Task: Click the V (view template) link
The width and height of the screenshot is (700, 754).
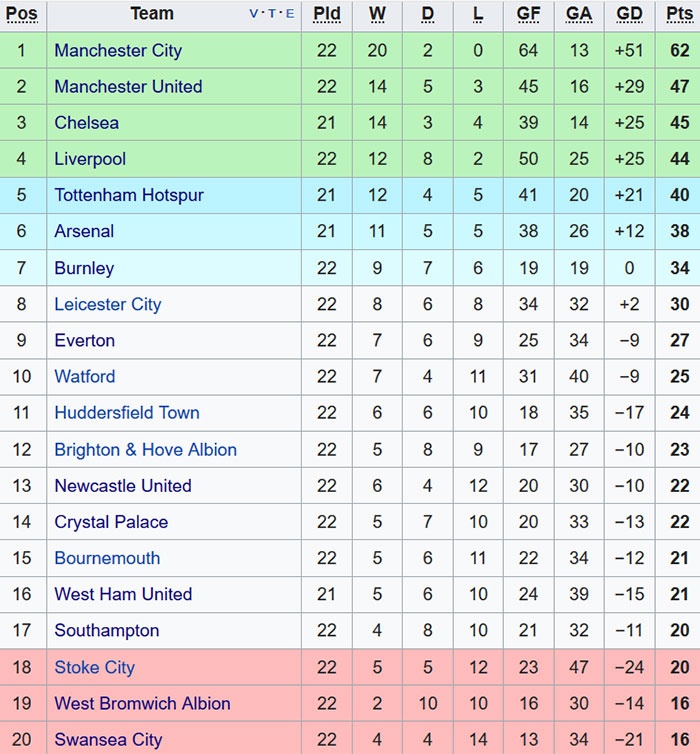Action: pyautogui.click(x=253, y=14)
